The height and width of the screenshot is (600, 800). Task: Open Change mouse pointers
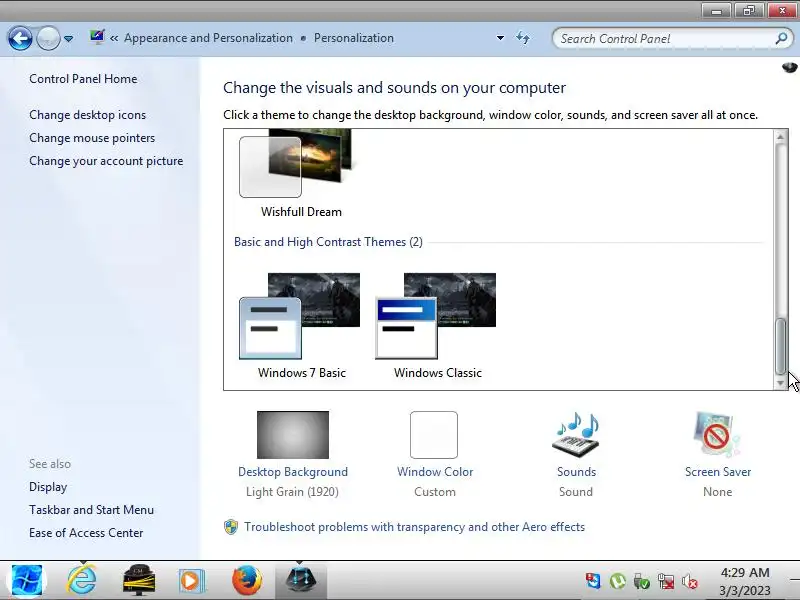92,138
